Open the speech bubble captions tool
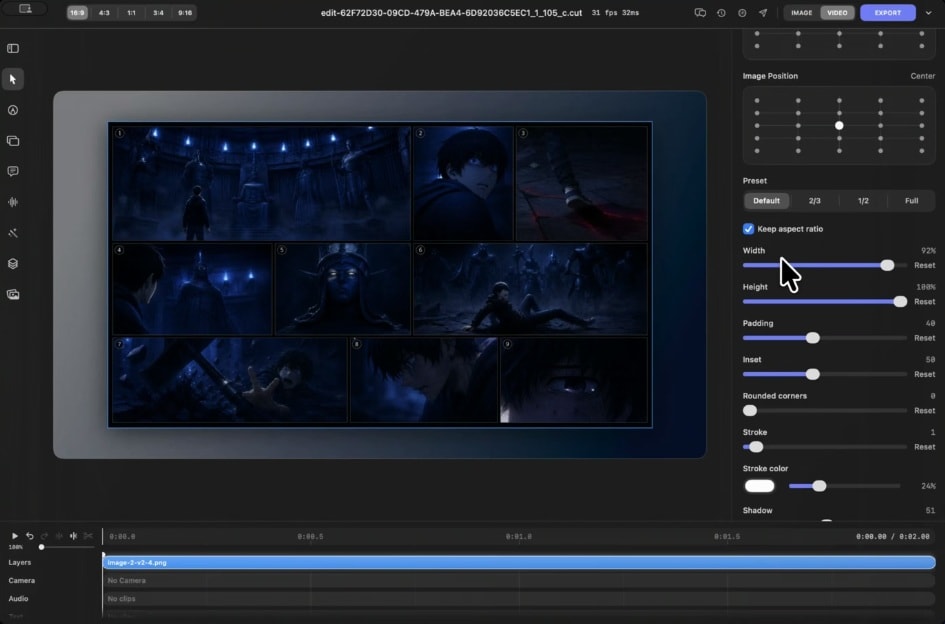Image resolution: width=945 pixels, height=624 pixels. coord(13,172)
